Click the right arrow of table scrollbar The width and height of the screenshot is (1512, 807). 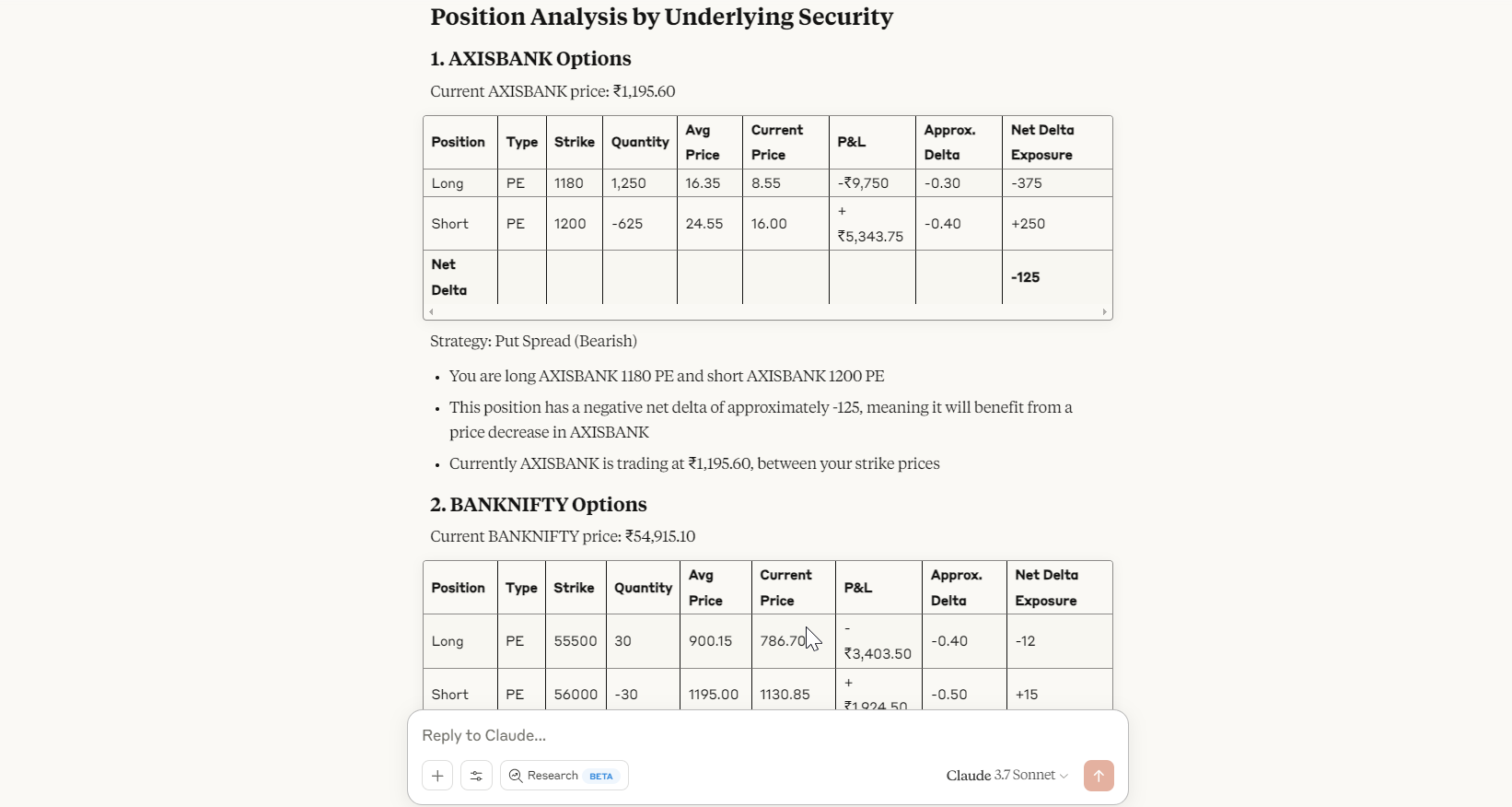click(x=1105, y=312)
